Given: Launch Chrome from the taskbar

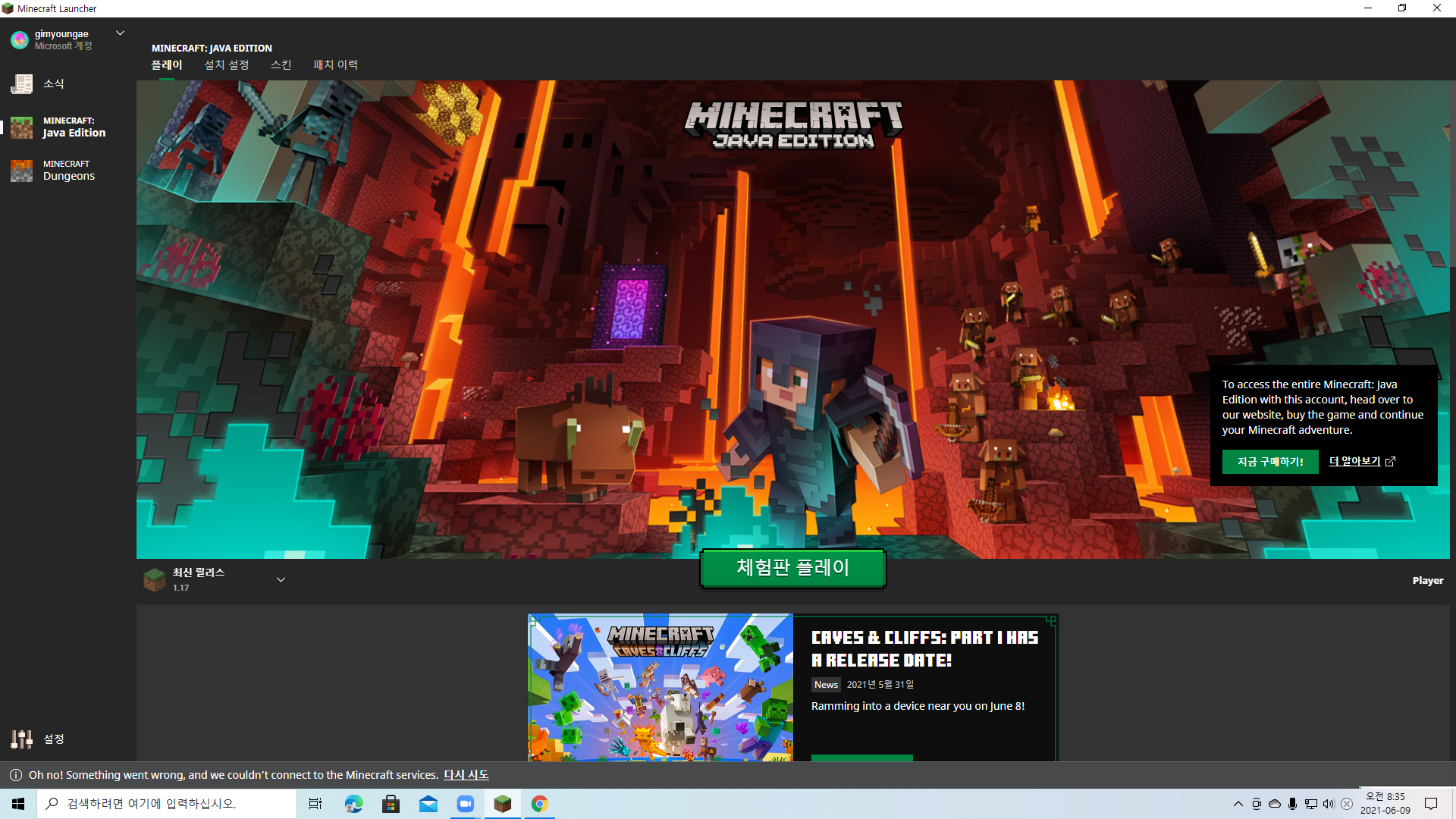Looking at the screenshot, I should coord(539,804).
